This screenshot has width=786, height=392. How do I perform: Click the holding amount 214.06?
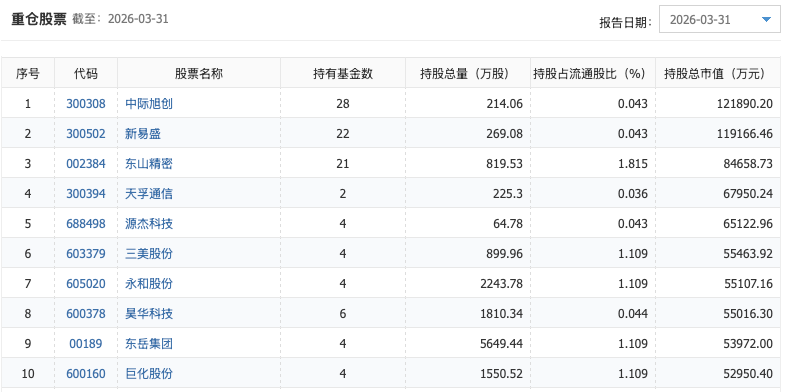click(504, 104)
